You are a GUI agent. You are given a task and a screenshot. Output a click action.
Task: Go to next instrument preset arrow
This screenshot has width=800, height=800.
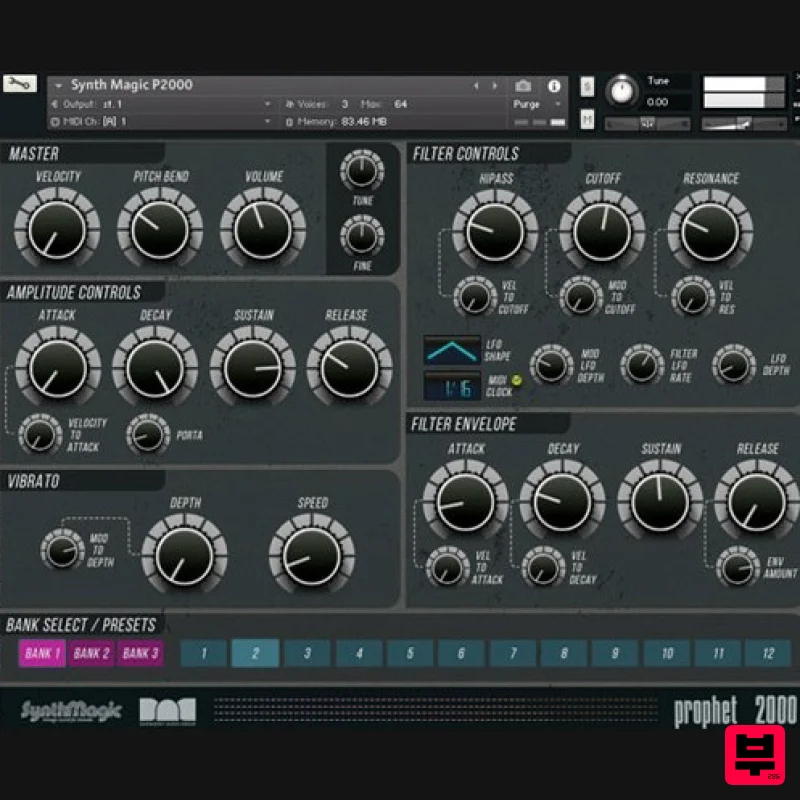point(494,86)
